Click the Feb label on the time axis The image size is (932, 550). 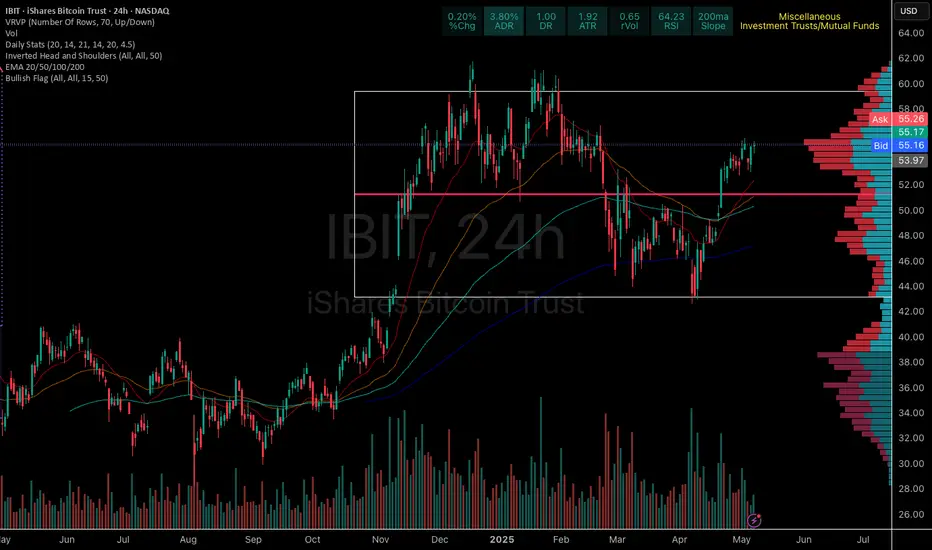click(x=561, y=540)
